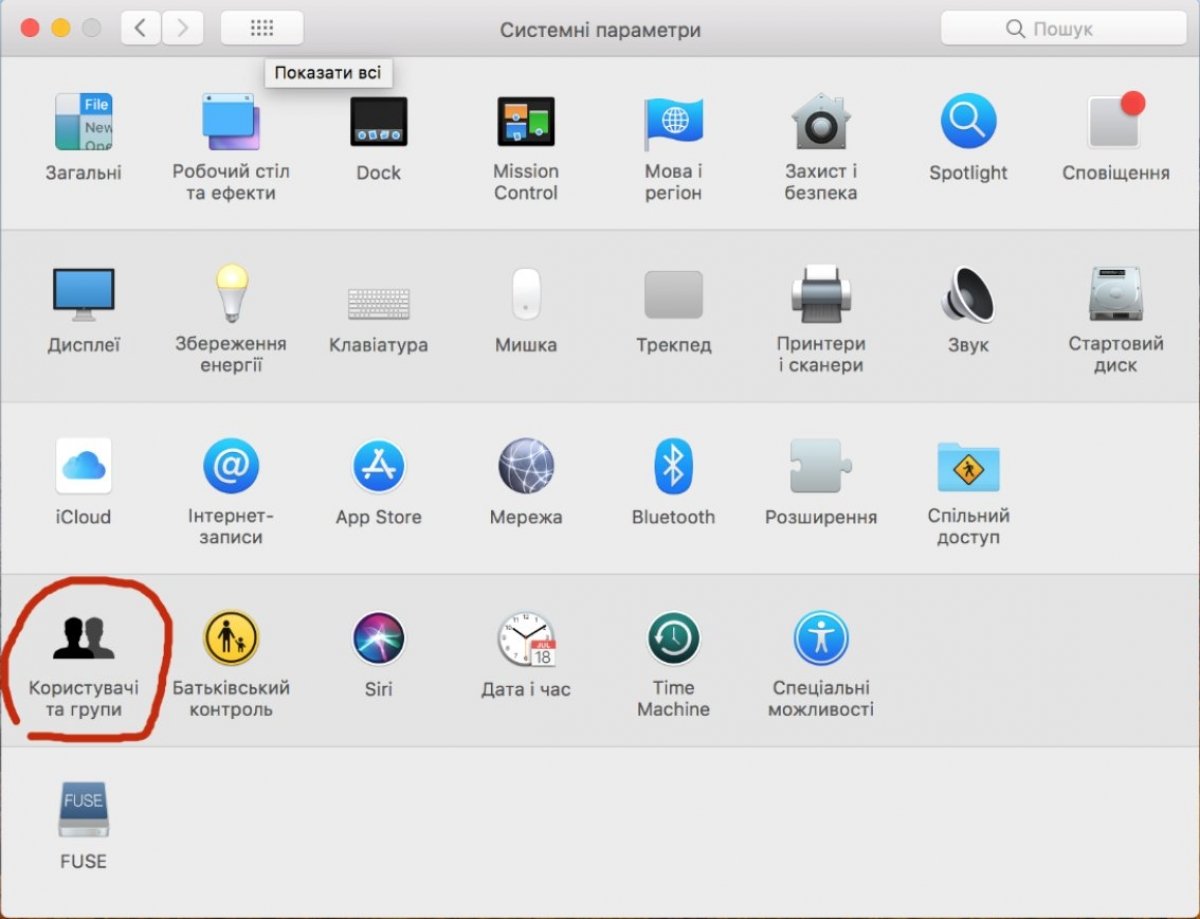Image resolution: width=1200 pixels, height=919 pixels.
Task: Open the Spotlight preferences icon
Action: (968, 122)
